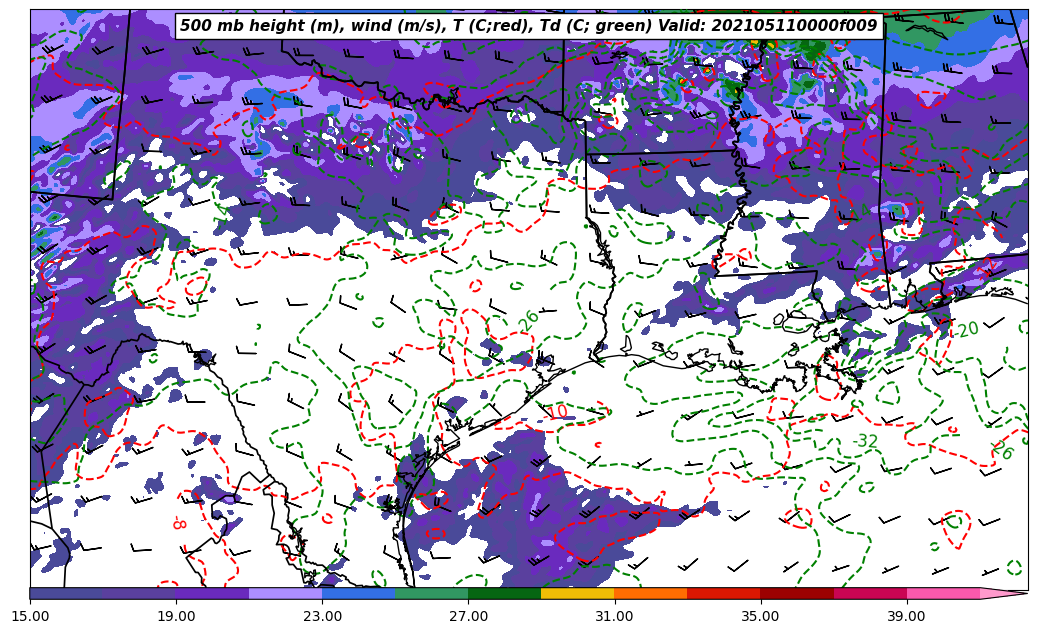Click the green -32 dewpoint contour label
Screen dimensions: 1037x633
coord(865,441)
